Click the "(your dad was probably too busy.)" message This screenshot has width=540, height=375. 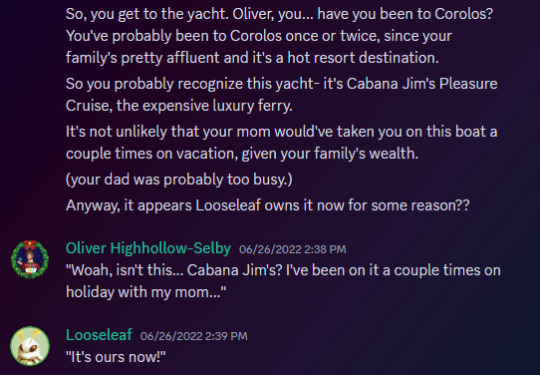pyautogui.click(x=179, y=179)
